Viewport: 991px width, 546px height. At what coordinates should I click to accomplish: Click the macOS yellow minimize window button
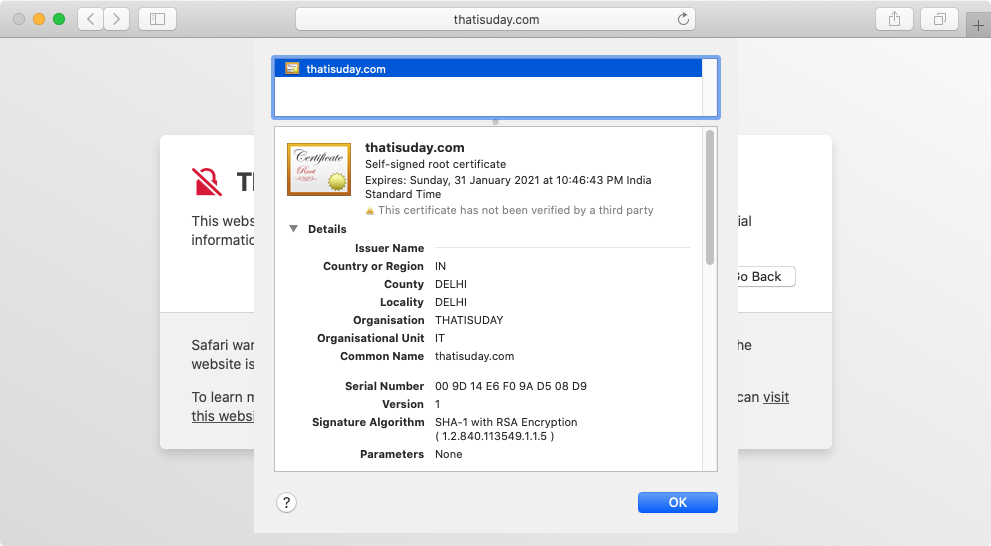click(x=39, y=19)
